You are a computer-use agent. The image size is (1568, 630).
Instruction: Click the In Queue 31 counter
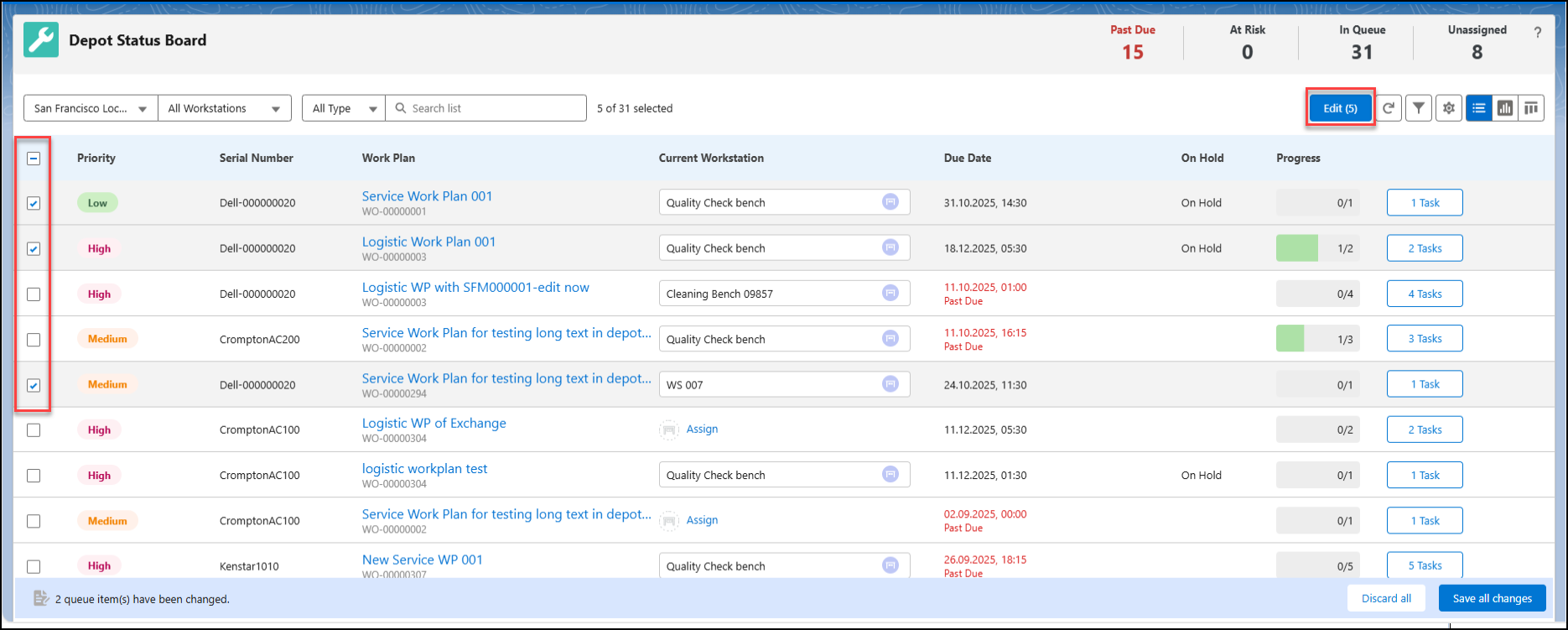[1362, 42]
